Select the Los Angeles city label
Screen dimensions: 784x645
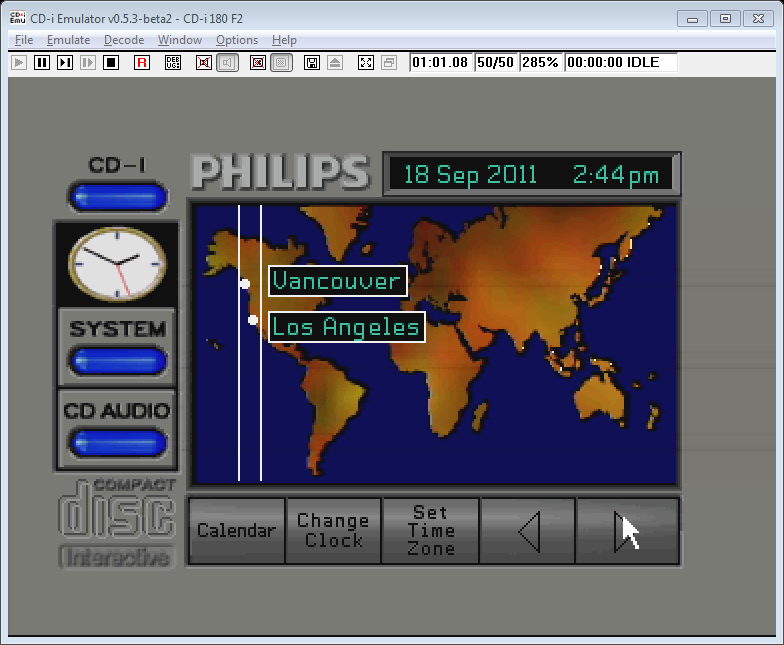[346, 327]
